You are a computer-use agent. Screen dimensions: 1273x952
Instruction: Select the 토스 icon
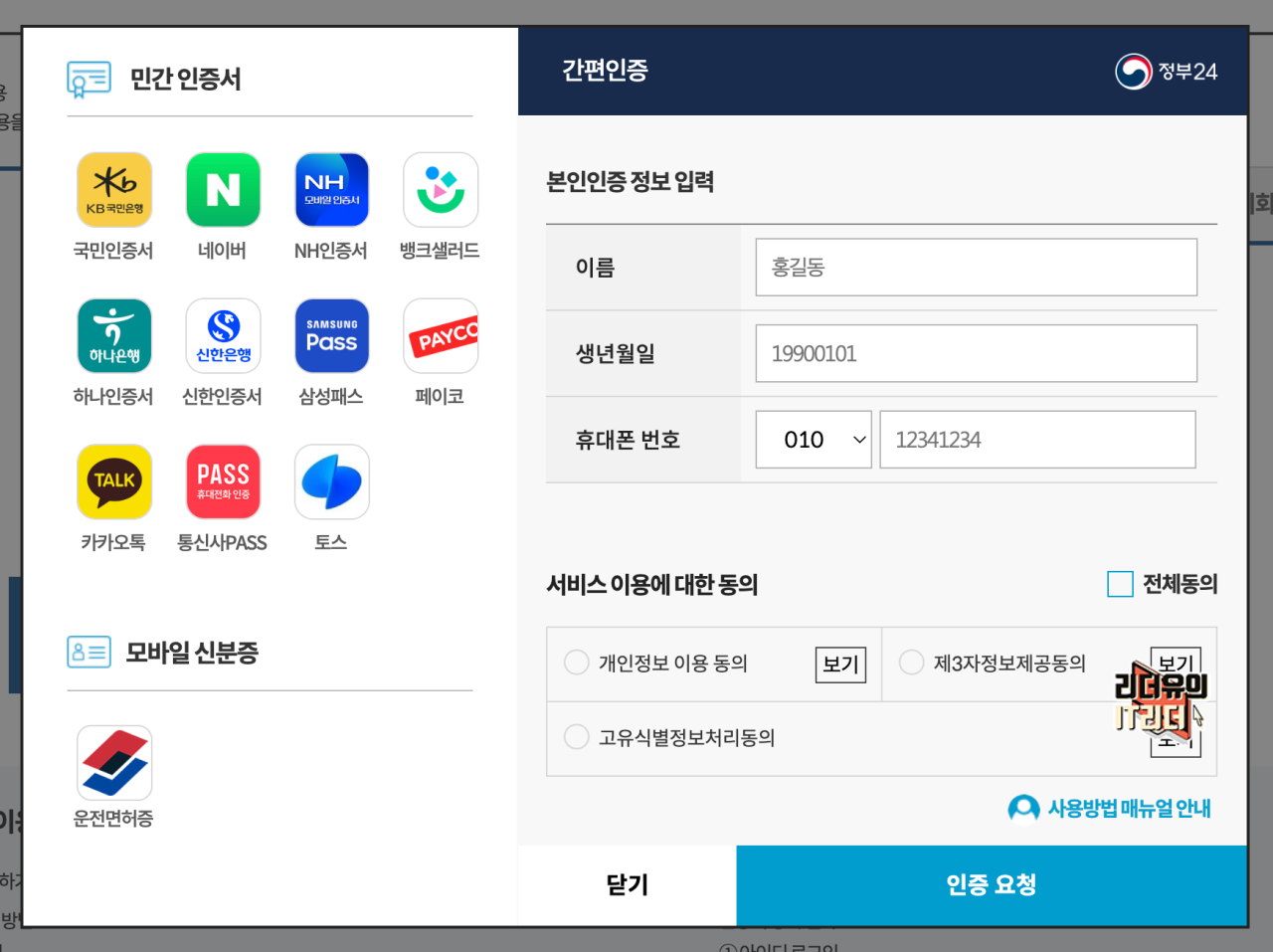(331, 481)
